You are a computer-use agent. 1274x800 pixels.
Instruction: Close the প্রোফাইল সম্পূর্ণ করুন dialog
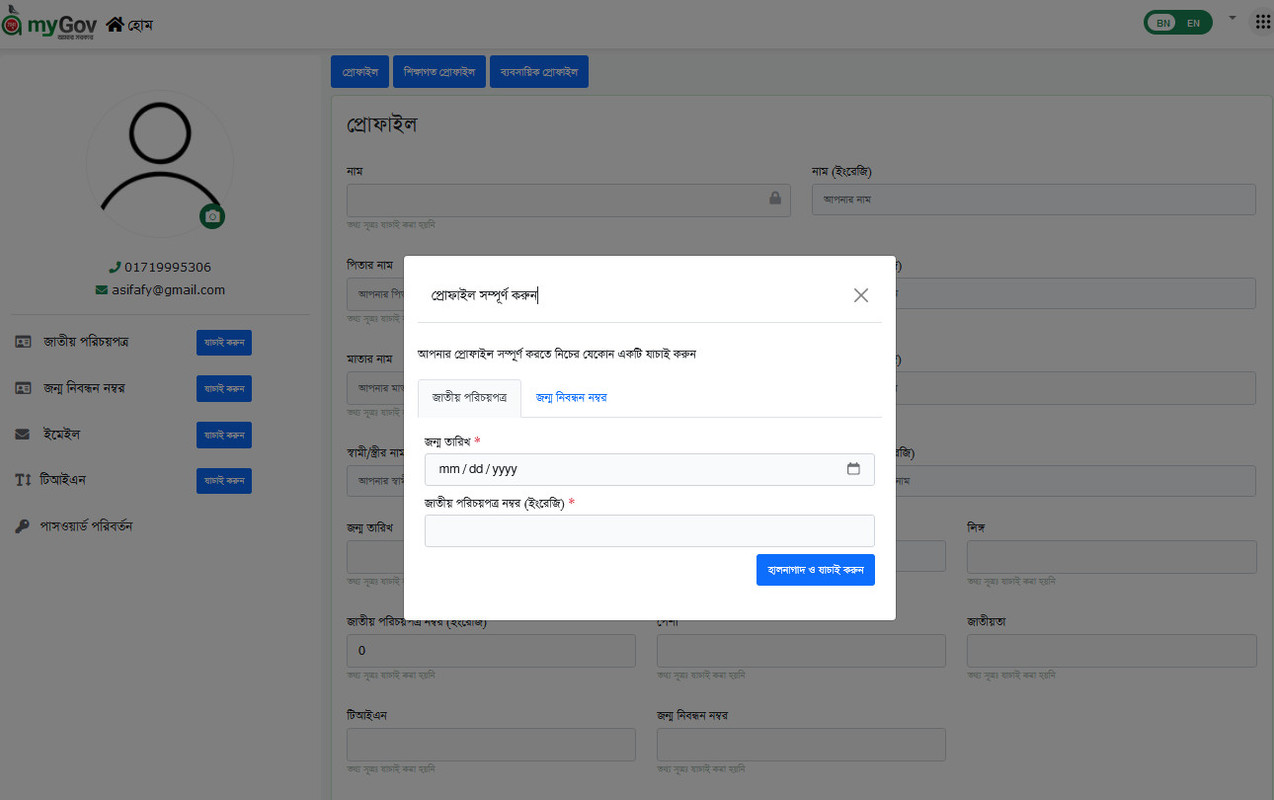tap(861, 295)
